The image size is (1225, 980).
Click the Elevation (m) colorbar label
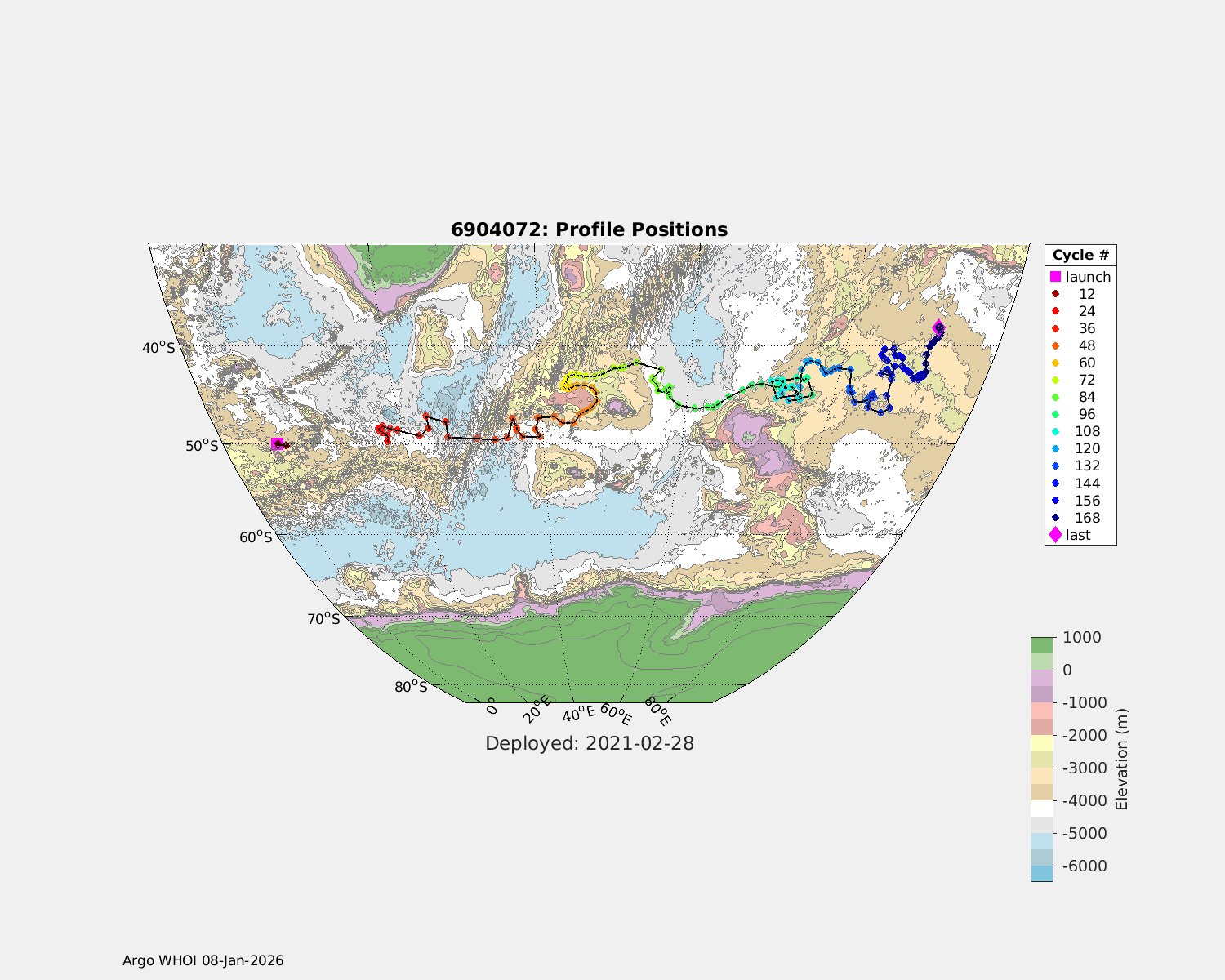1122,759
